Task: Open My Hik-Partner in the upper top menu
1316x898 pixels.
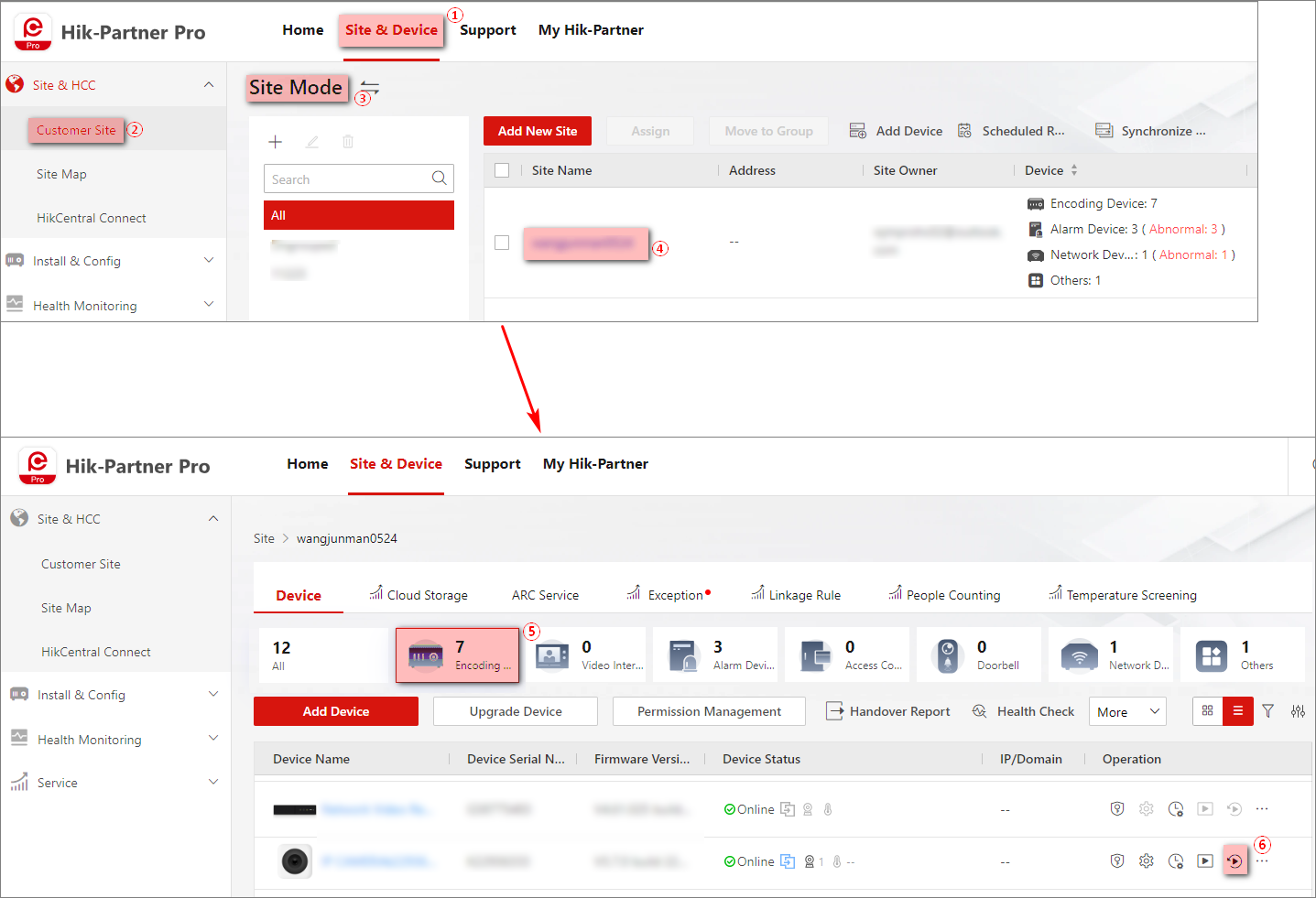Action: tap(591, 30)
